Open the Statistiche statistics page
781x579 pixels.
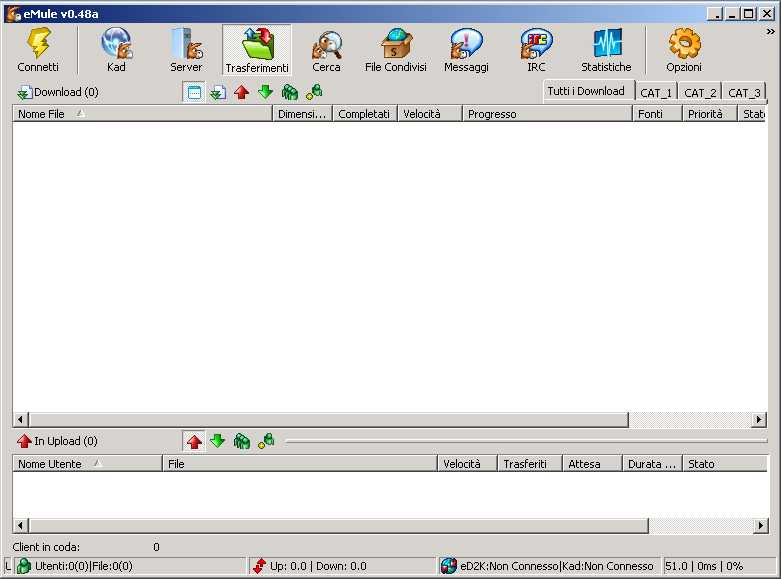(606, 50)
